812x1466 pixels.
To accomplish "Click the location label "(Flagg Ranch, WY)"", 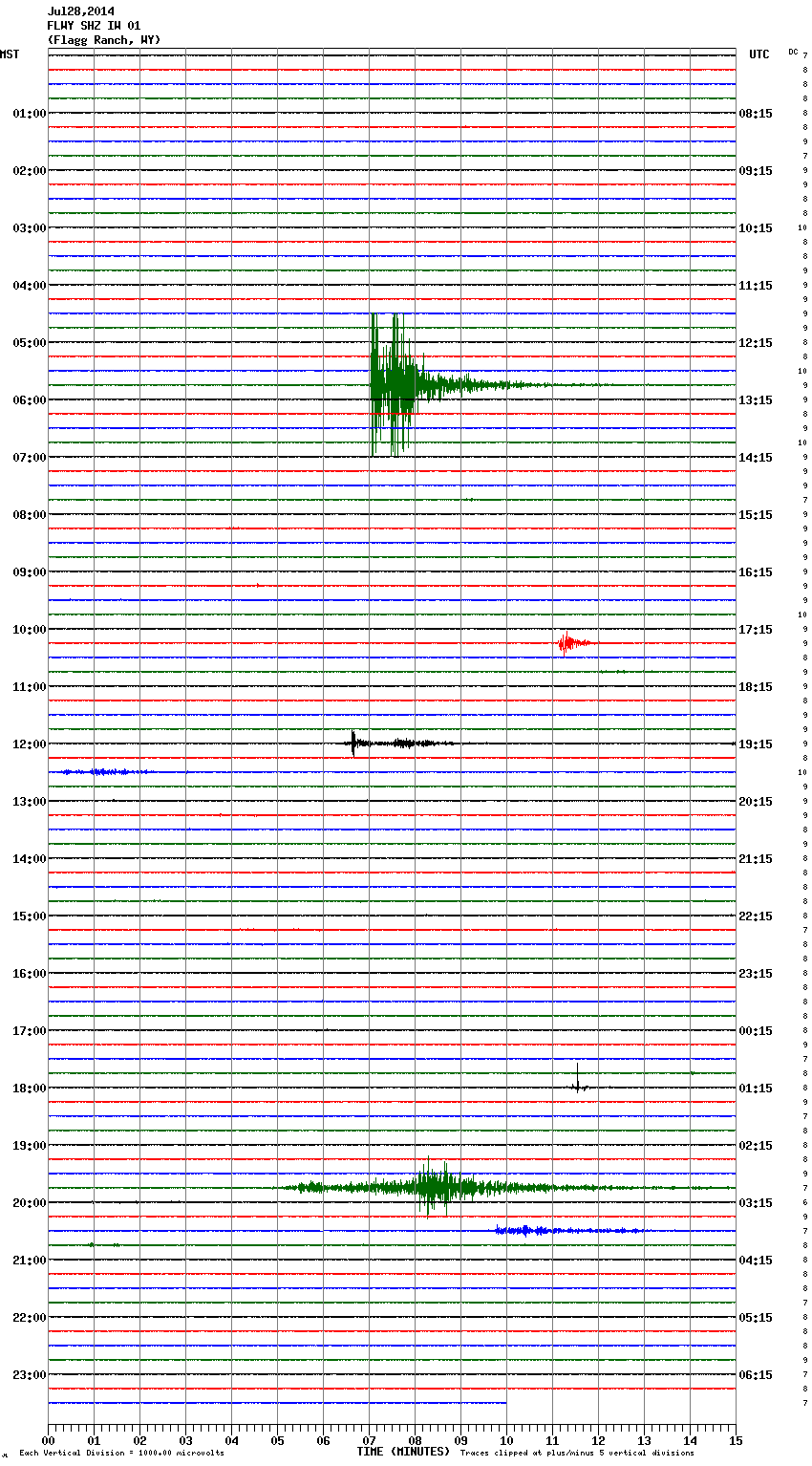I will point(104,40).
